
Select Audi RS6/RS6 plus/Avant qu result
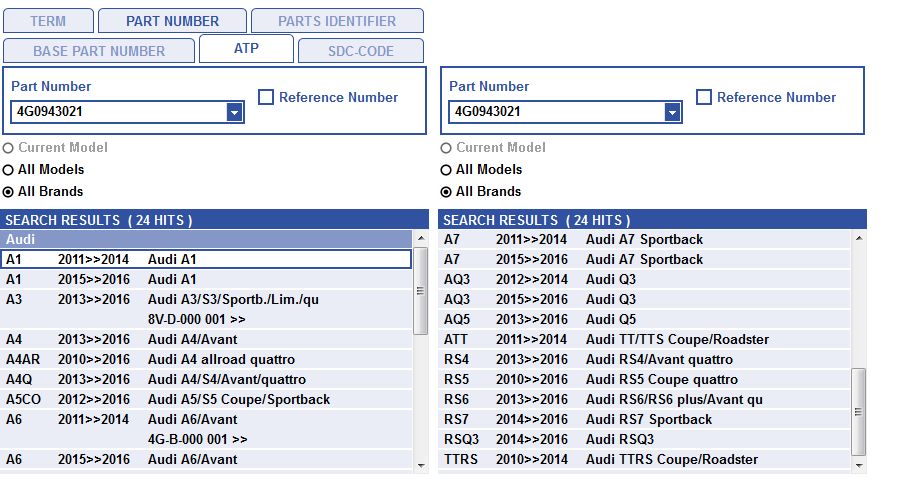[x=644, y=400]
